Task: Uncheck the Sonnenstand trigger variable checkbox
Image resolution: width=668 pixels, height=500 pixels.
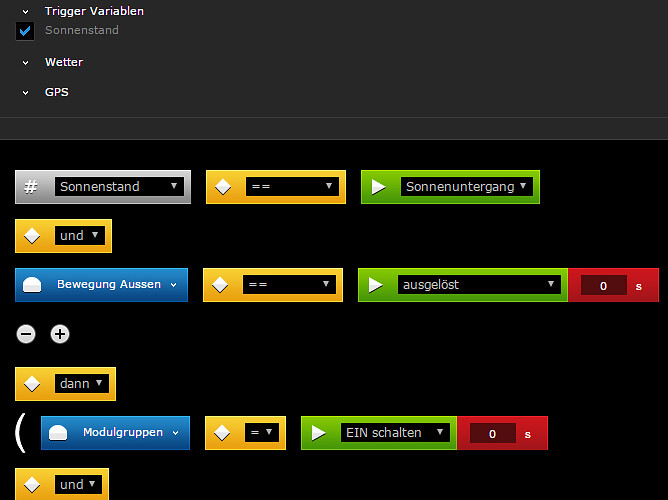Action: (25, 31)
